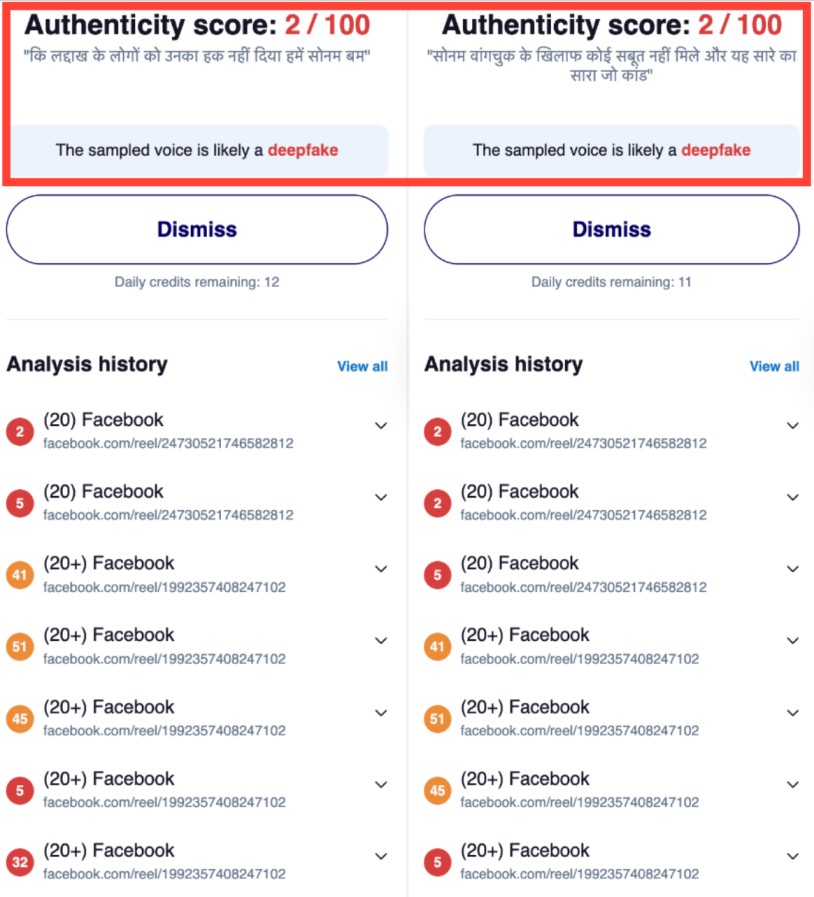The image size is (814, 897).
Task: Expand left panel's score 41 Facebook entry
Action: point(380,569)
